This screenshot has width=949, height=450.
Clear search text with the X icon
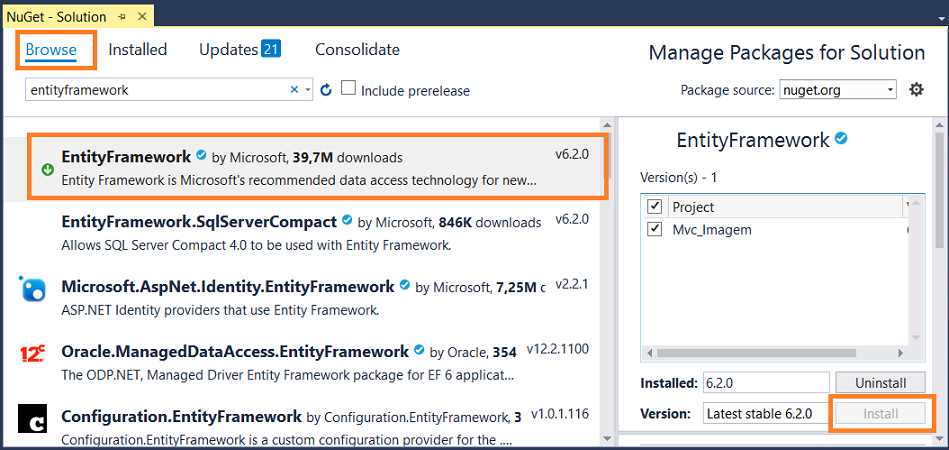pos(294,90)
